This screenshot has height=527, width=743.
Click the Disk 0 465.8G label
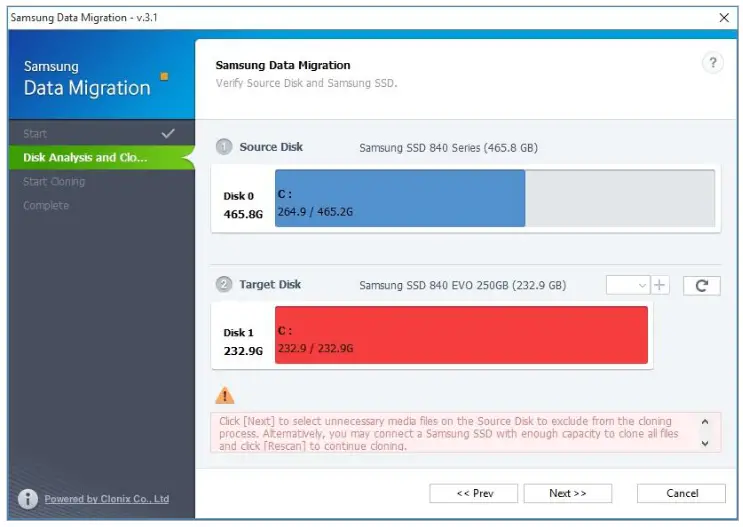click(243, 205)
